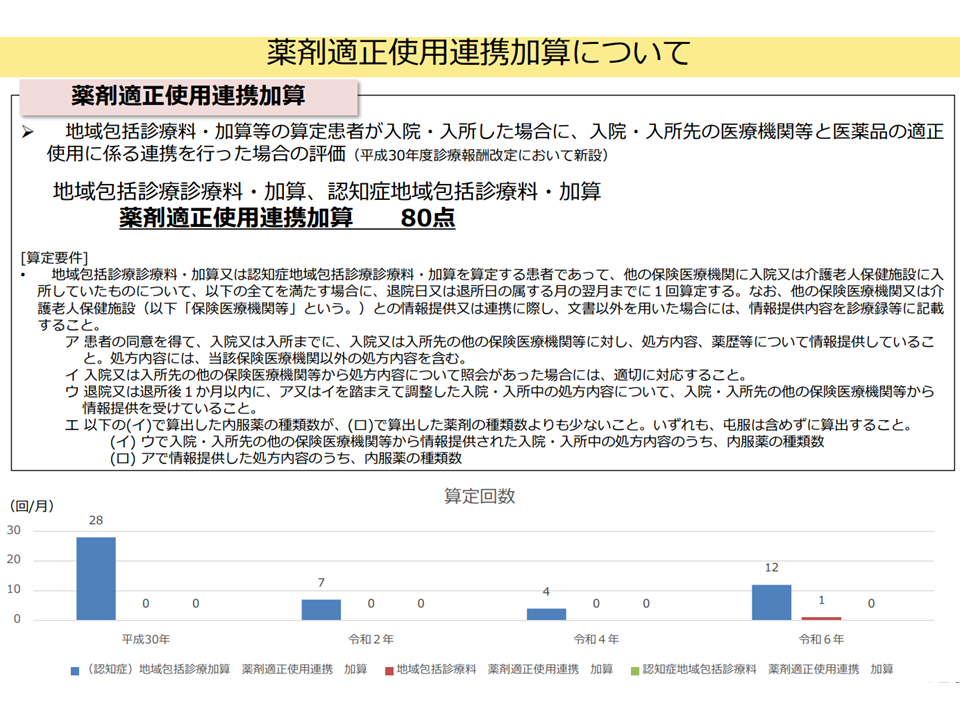Click the slide title 薬剤適正使用連携加算について
Screen dimensions: 960x720
(479, 53)
